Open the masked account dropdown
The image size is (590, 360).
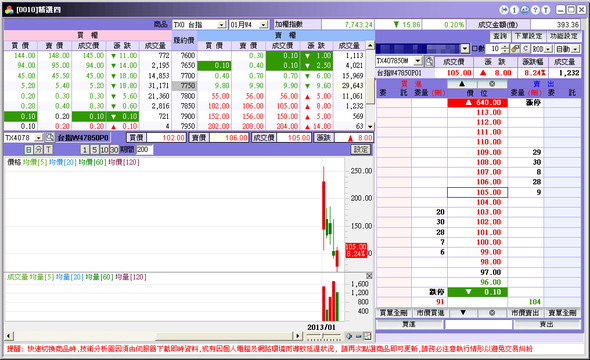(x=465, y=49)
